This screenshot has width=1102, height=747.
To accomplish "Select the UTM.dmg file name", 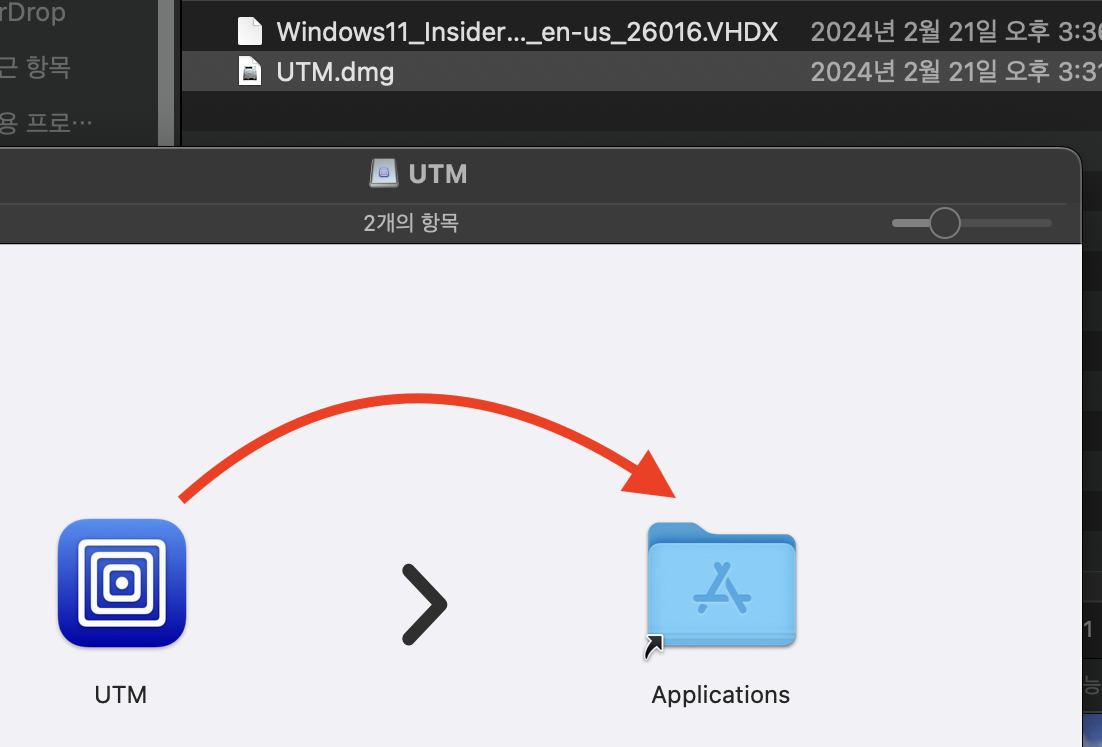I will tap(335, 72).
